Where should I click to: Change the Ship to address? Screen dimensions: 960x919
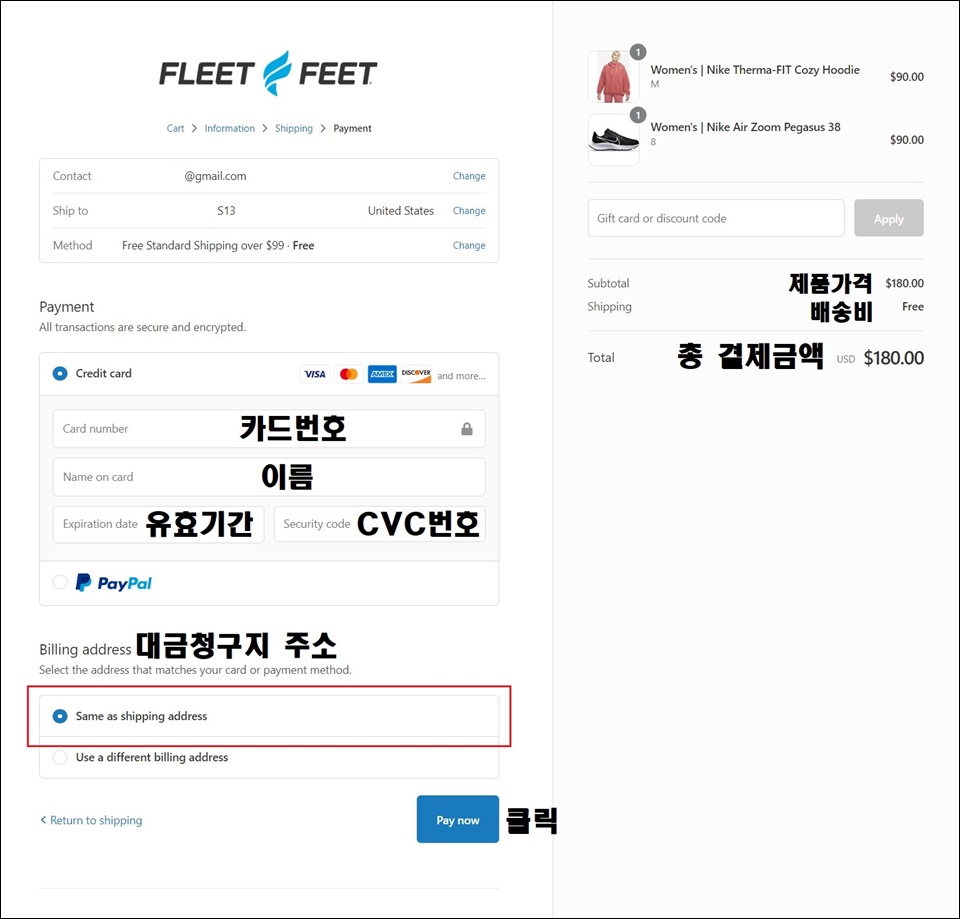(469, 211)
